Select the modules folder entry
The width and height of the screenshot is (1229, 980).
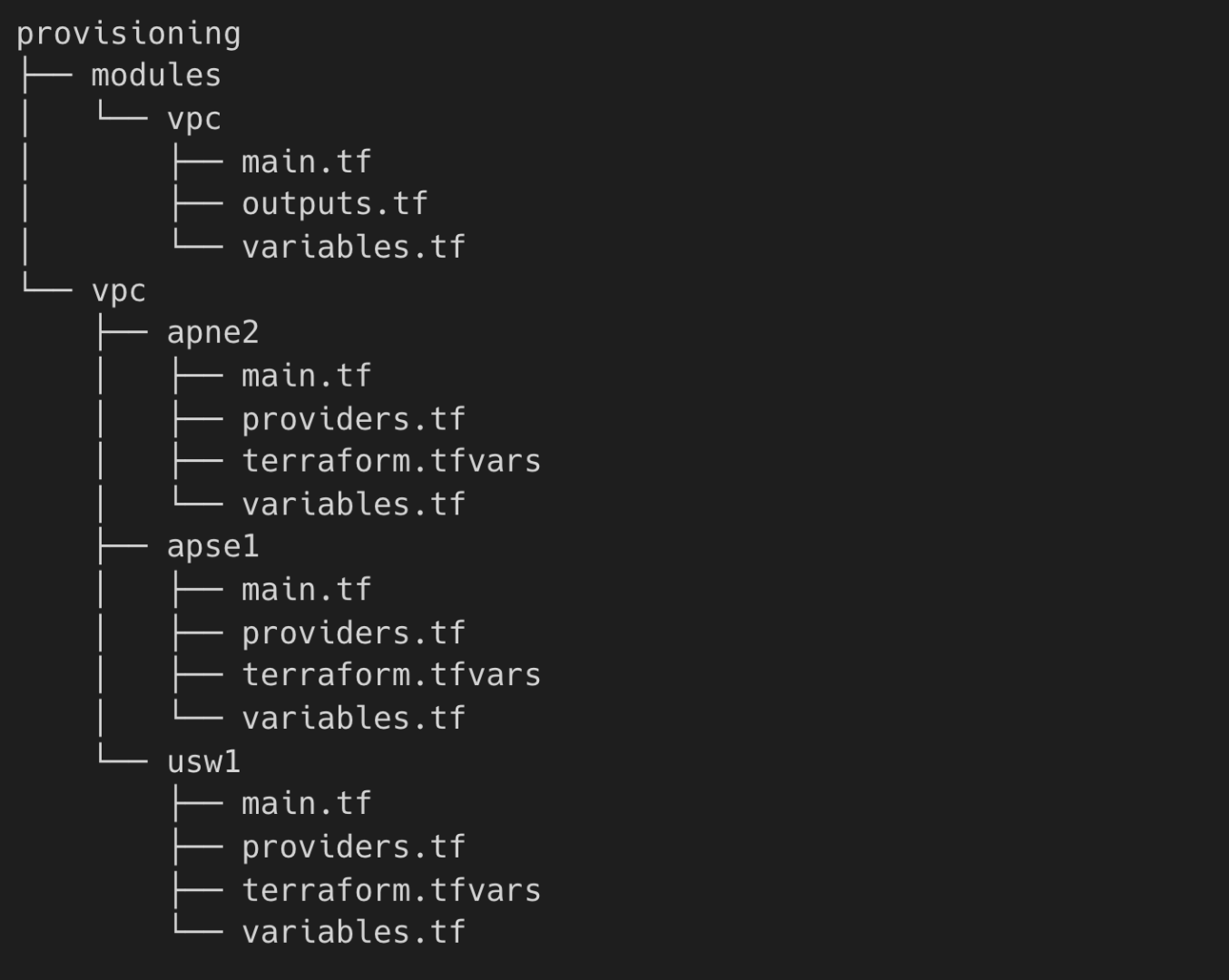click(x=155, y=75)
